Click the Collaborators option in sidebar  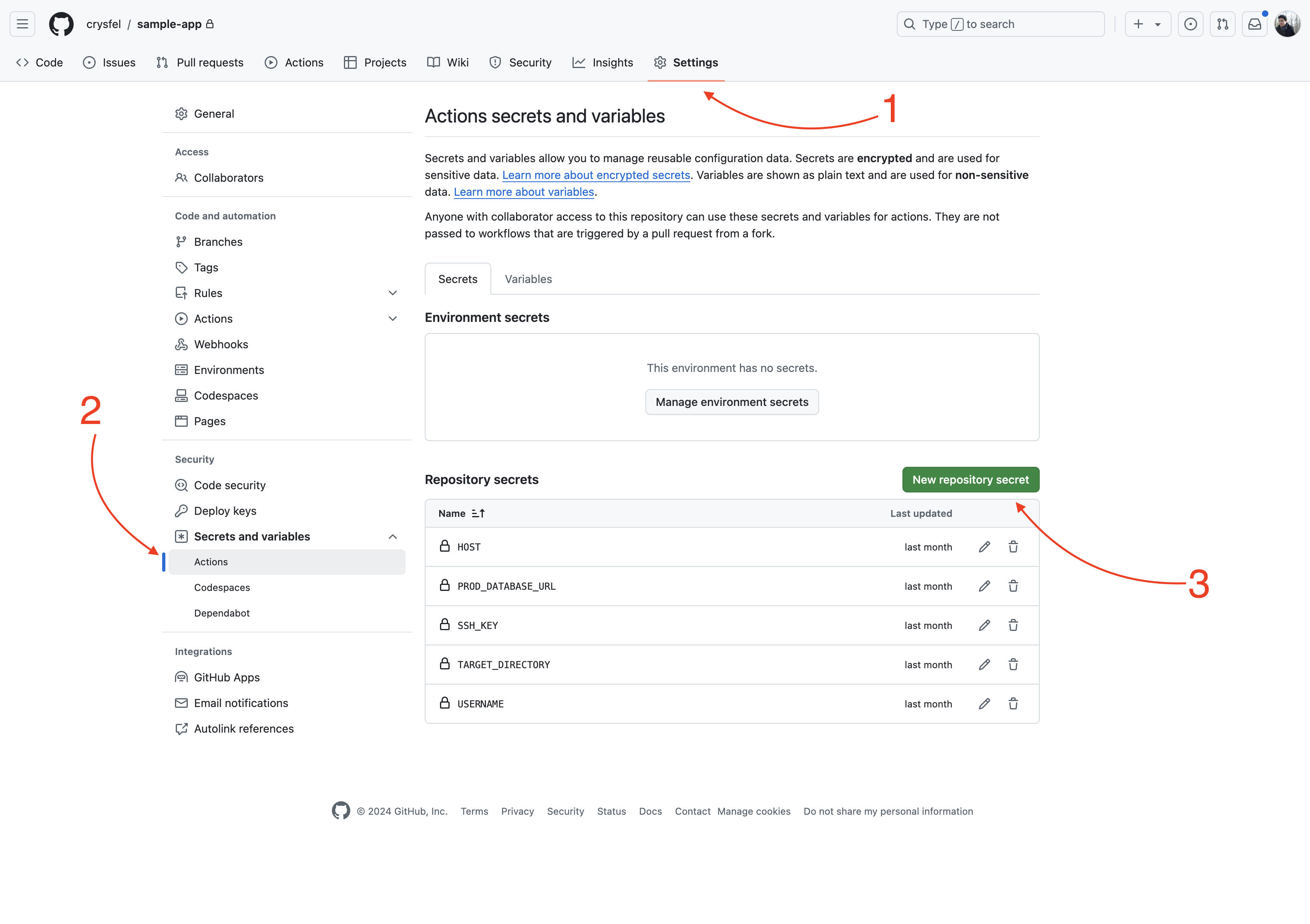[229, 177]
